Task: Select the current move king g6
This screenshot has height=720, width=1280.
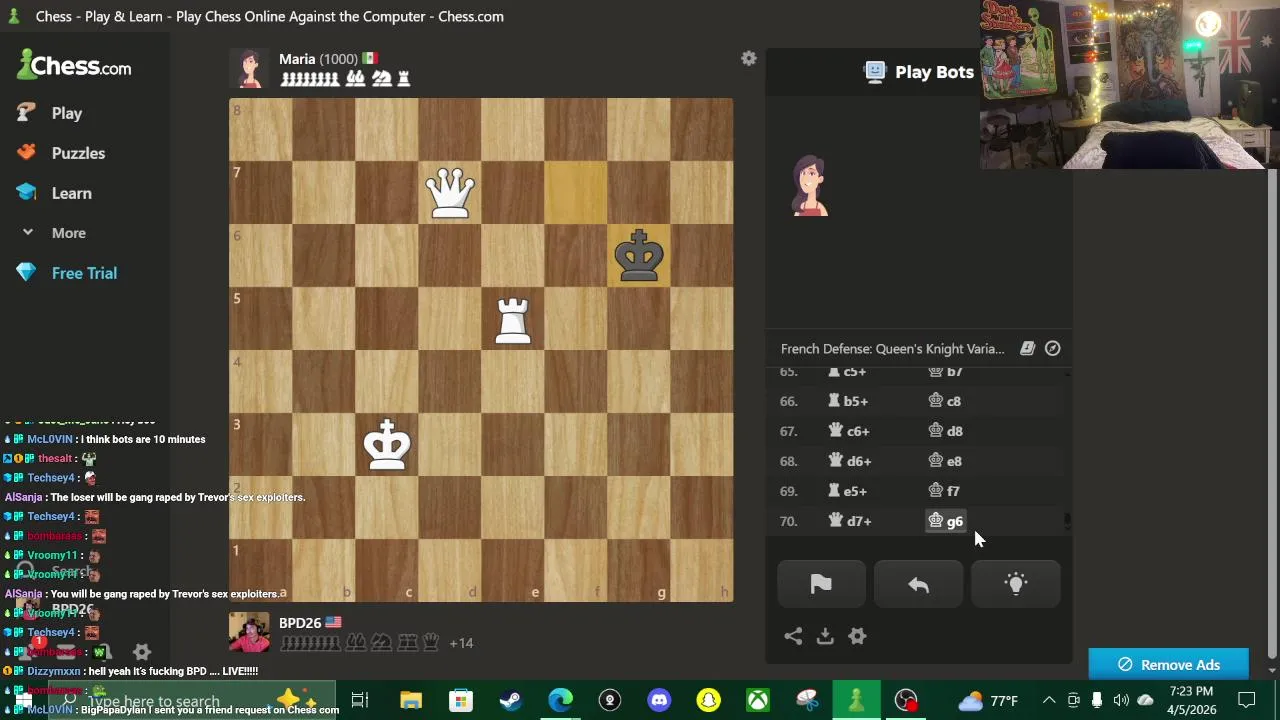Action: (x=946, y=521)
